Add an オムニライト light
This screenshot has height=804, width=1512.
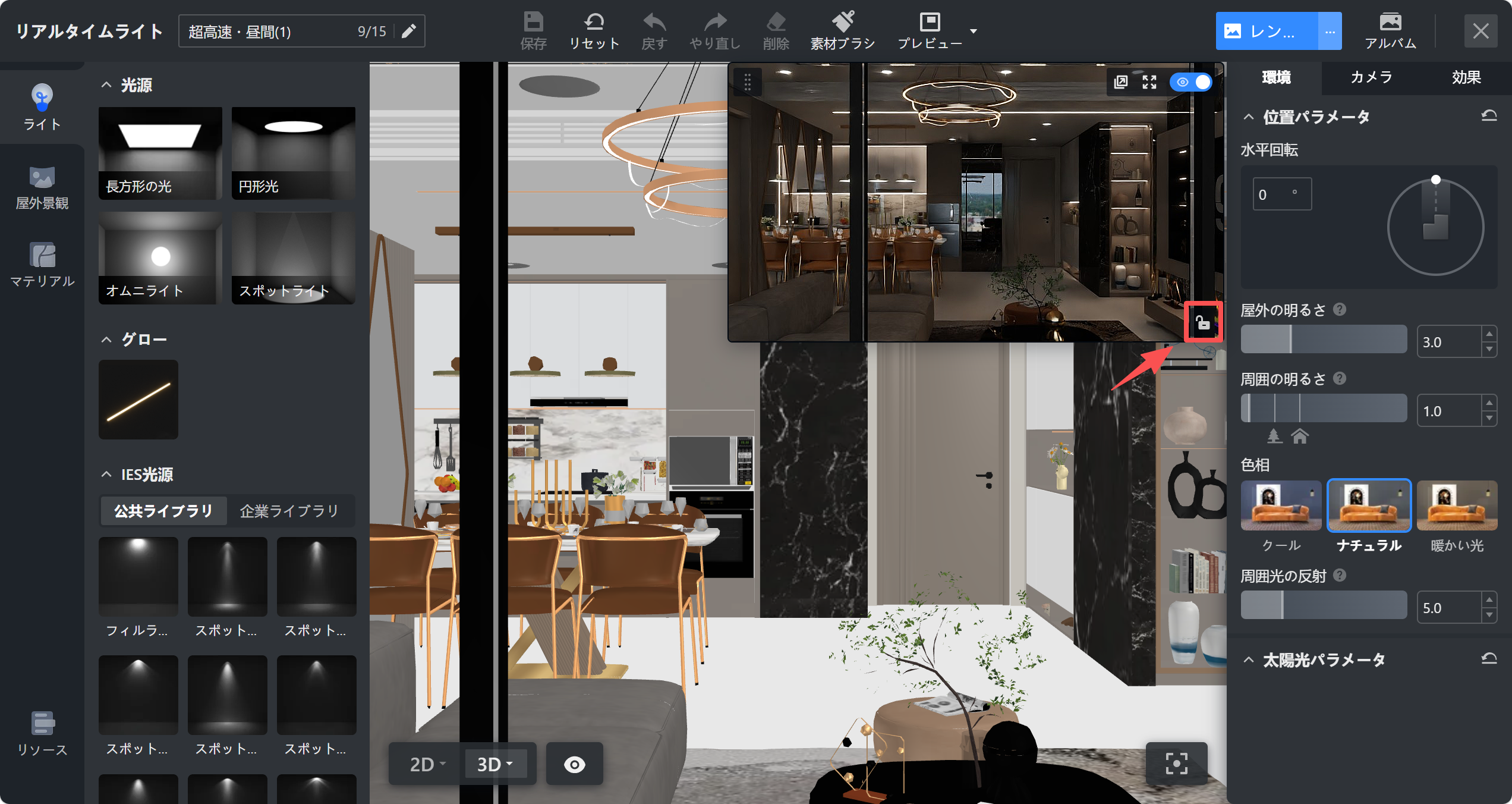click(160, 258)
